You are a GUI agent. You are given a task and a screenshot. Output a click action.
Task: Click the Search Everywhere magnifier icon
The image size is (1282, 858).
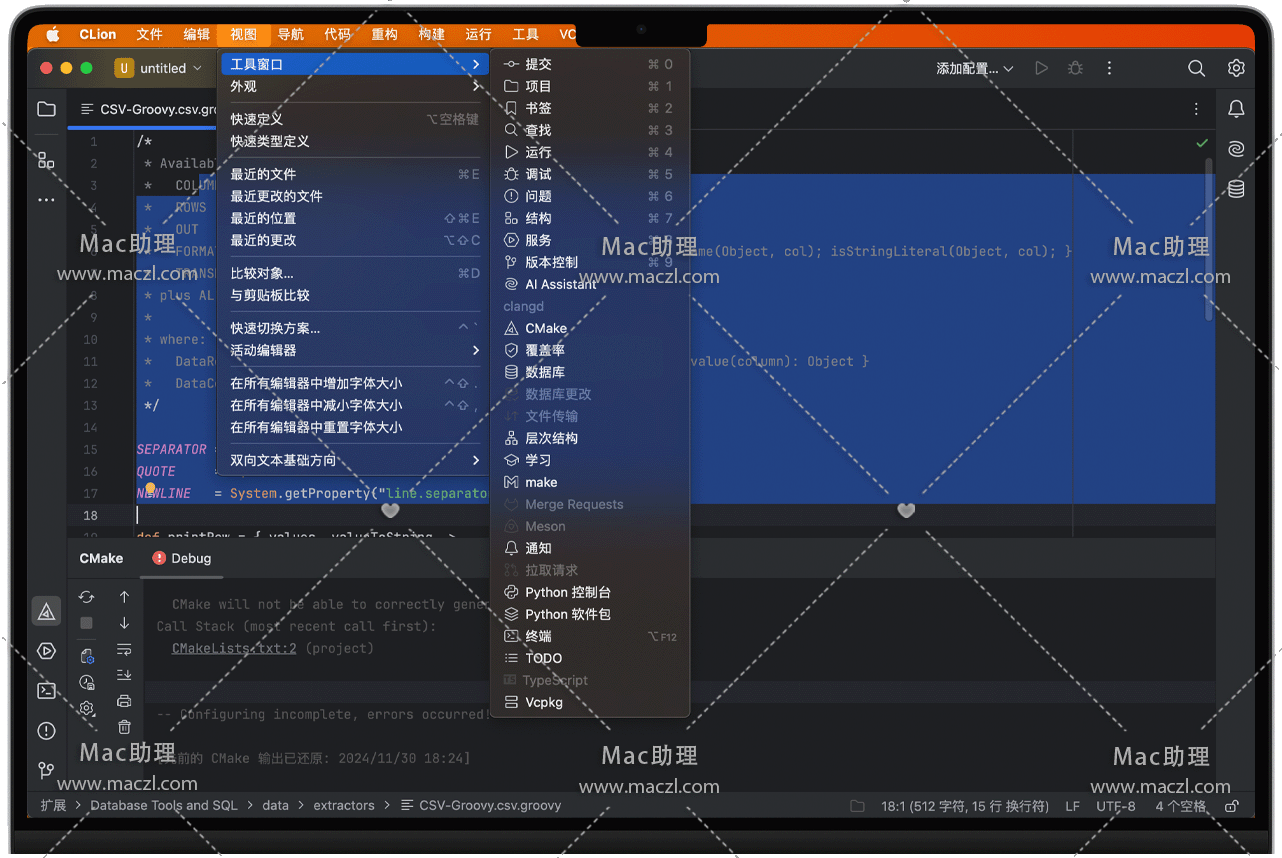coord(1196,68)
